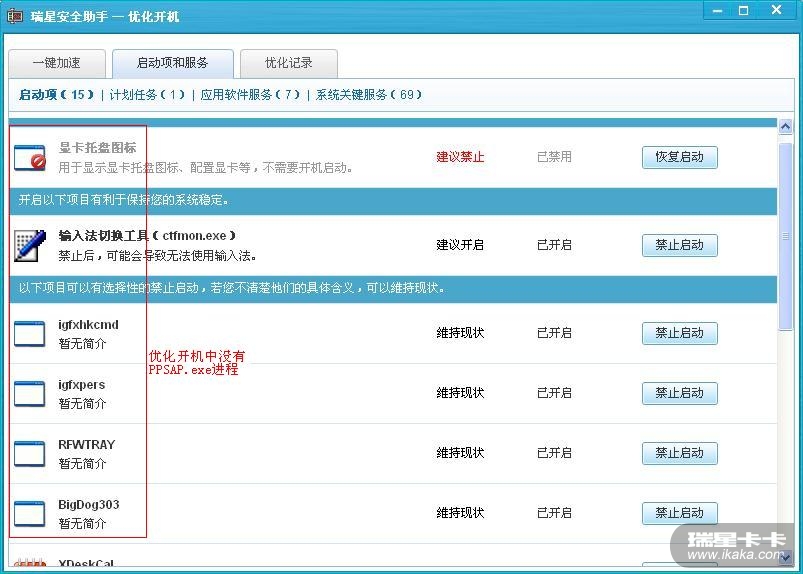Maximize the 瑞星安全助手 window
The image size is (803, 574).
[x=744, y=11]
